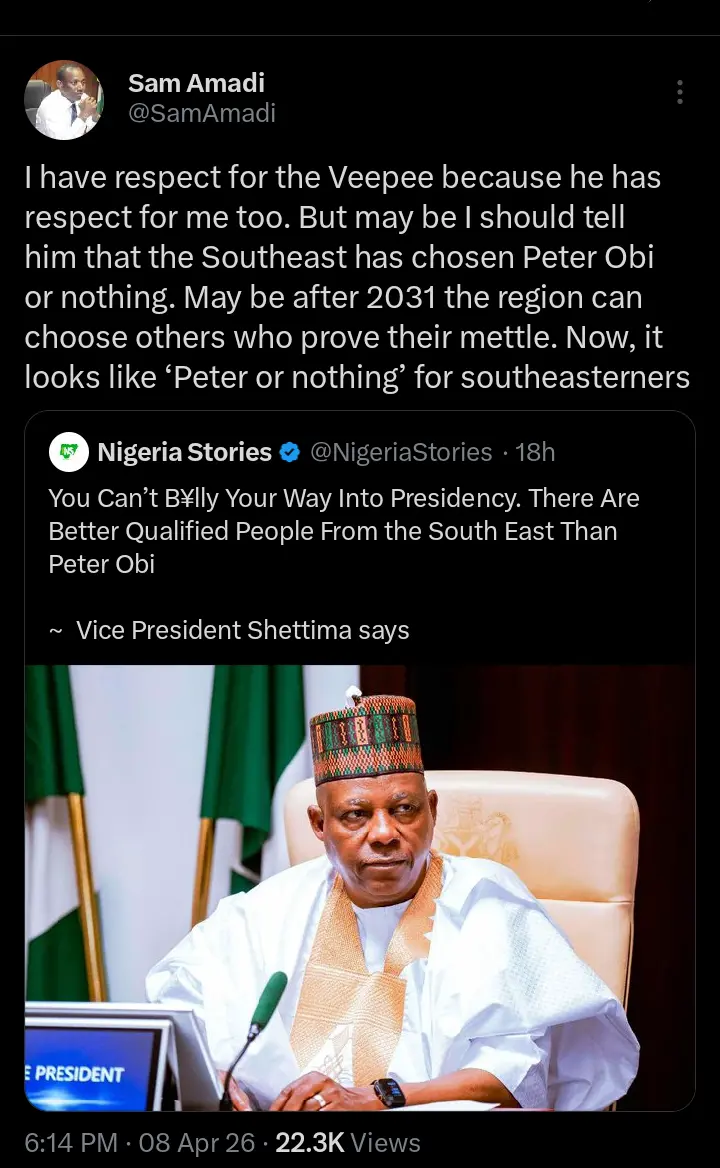Click the Nigeria Stories avatar logo
This screenshot has height=1168, width=720.
[69, 452]
